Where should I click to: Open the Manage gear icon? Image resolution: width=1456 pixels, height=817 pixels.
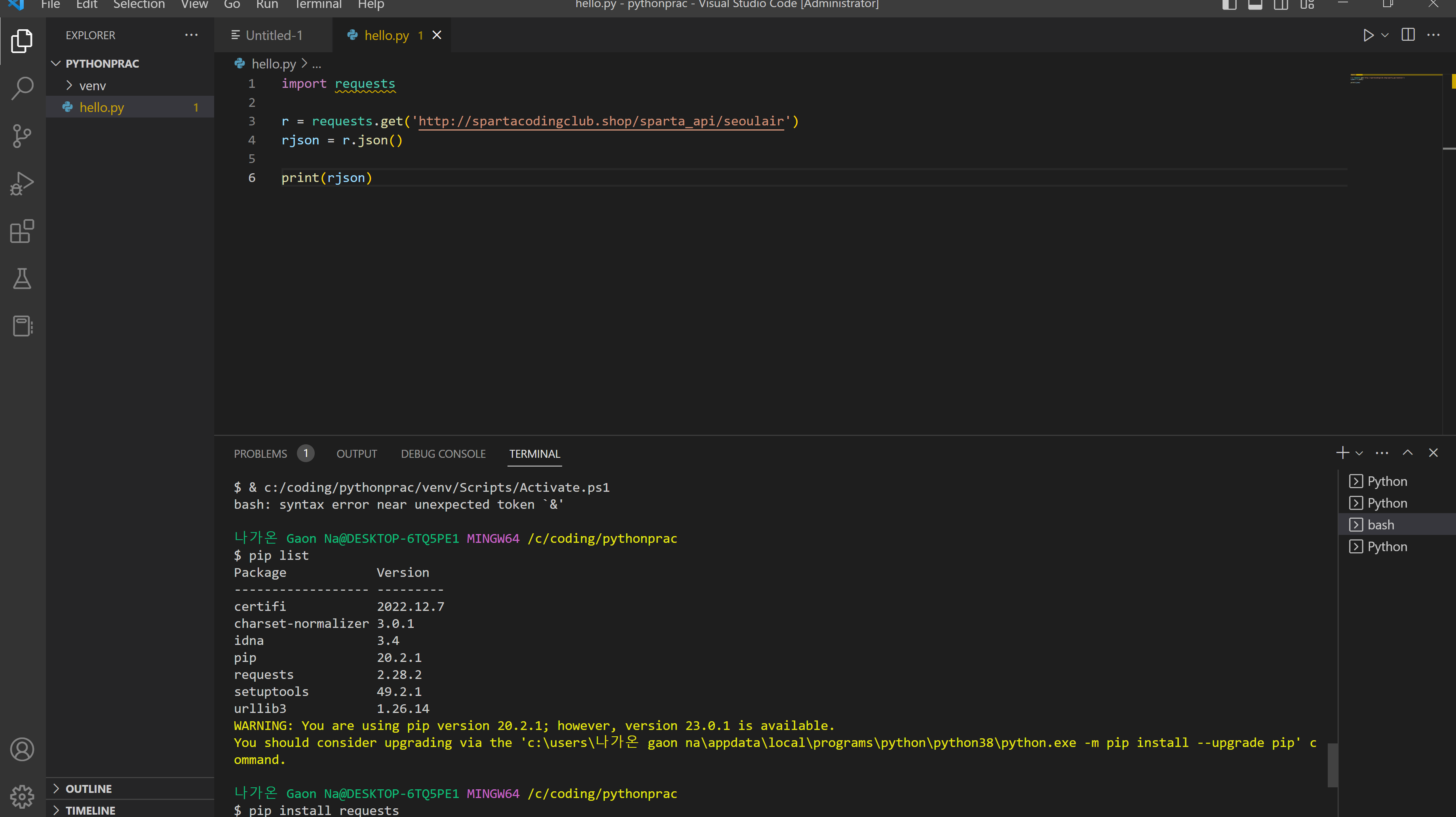[22, 796]
